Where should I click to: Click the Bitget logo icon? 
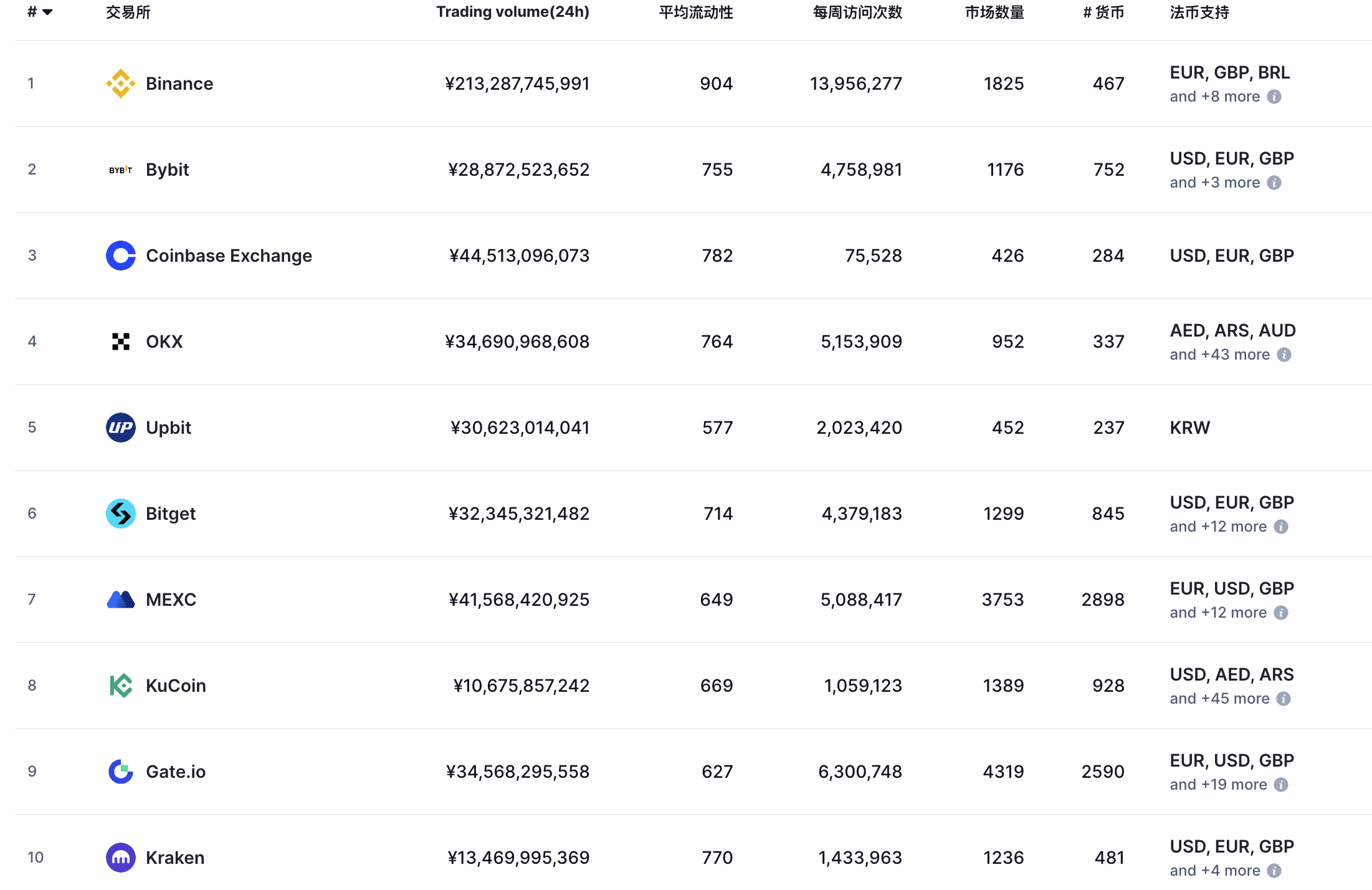point(120,514)
